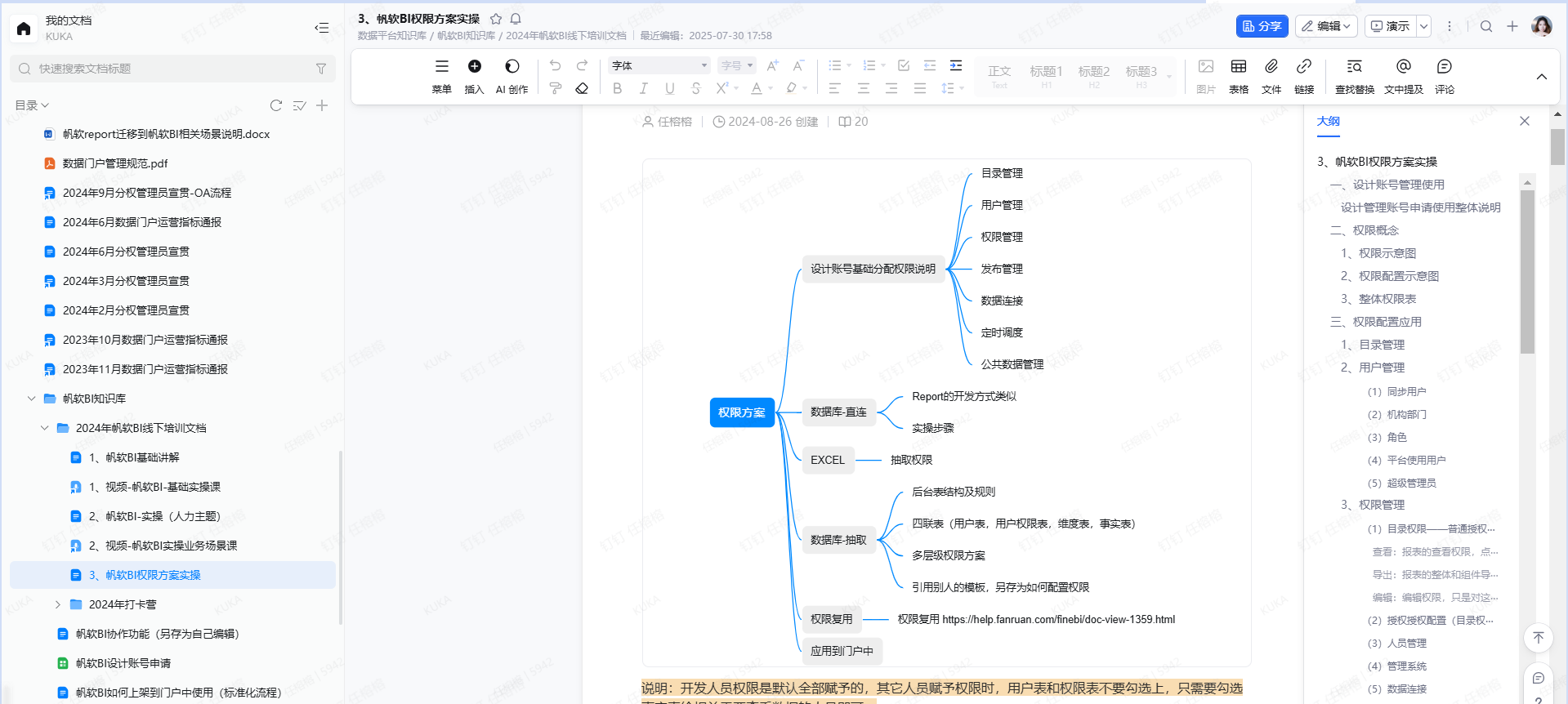Click the blue 分享 button
The image size is (1568, 704).
[1261, 26]
